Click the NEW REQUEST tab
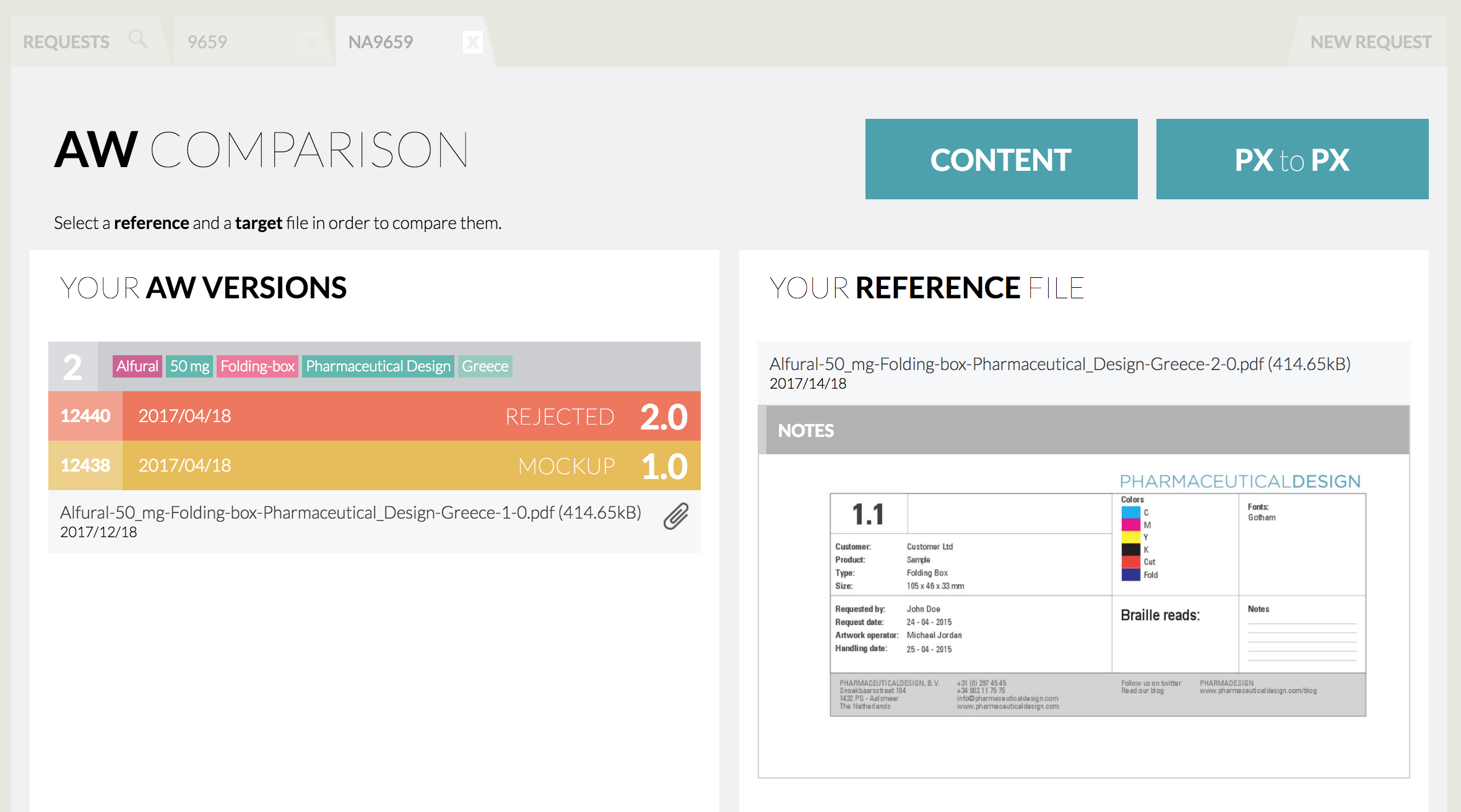The image size is (1461, 812). 1370,42
